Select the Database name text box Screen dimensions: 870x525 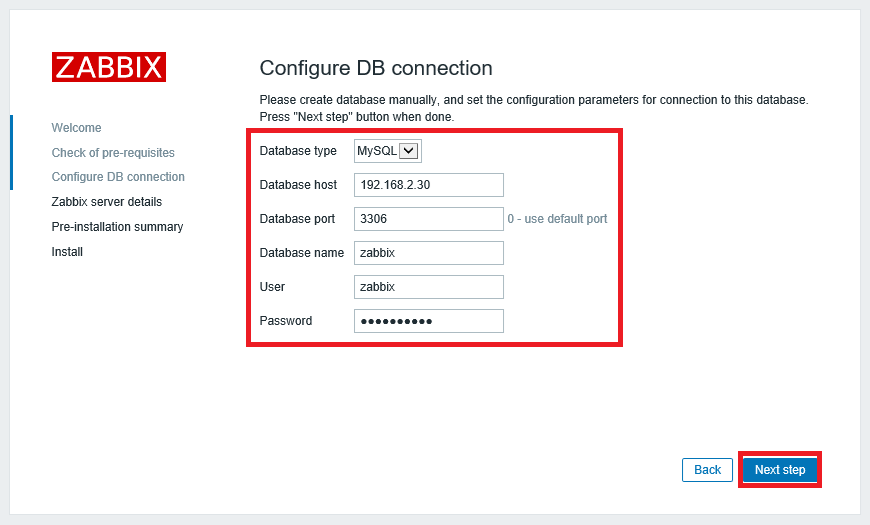pyautogui.click(x=428, y=253)
